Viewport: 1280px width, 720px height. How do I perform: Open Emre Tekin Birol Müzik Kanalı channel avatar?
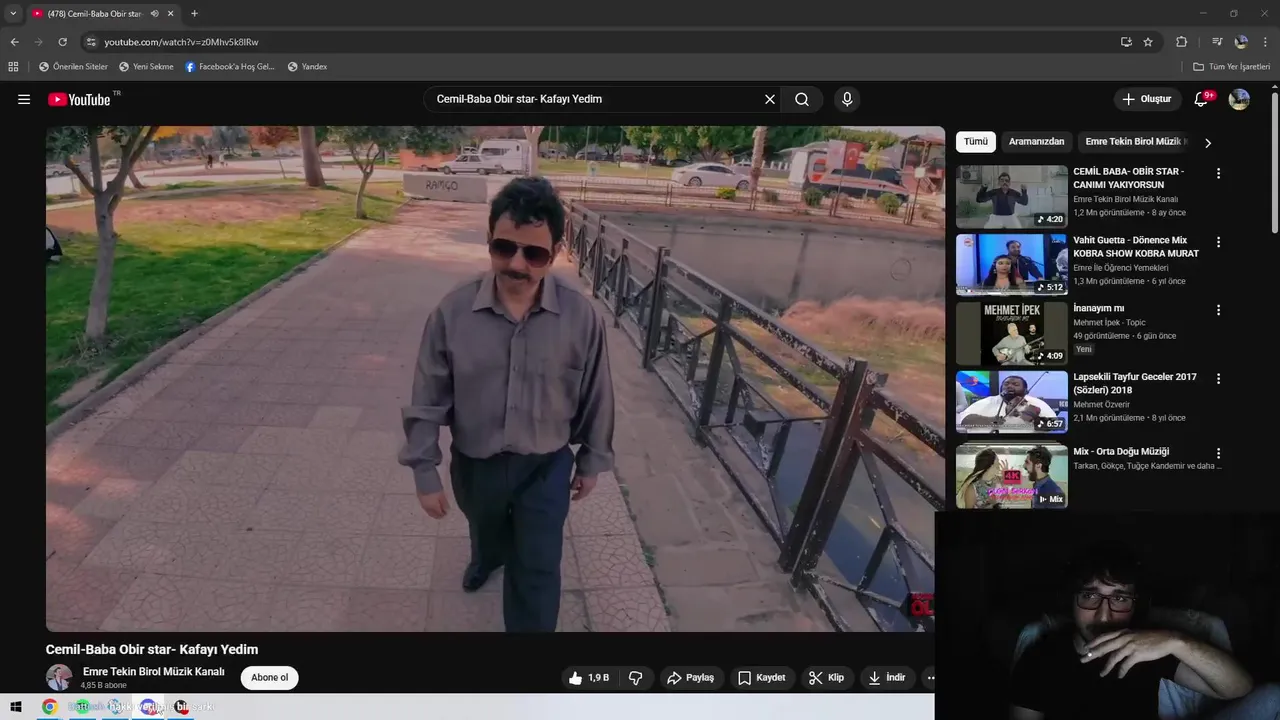(x=59, y=677)
